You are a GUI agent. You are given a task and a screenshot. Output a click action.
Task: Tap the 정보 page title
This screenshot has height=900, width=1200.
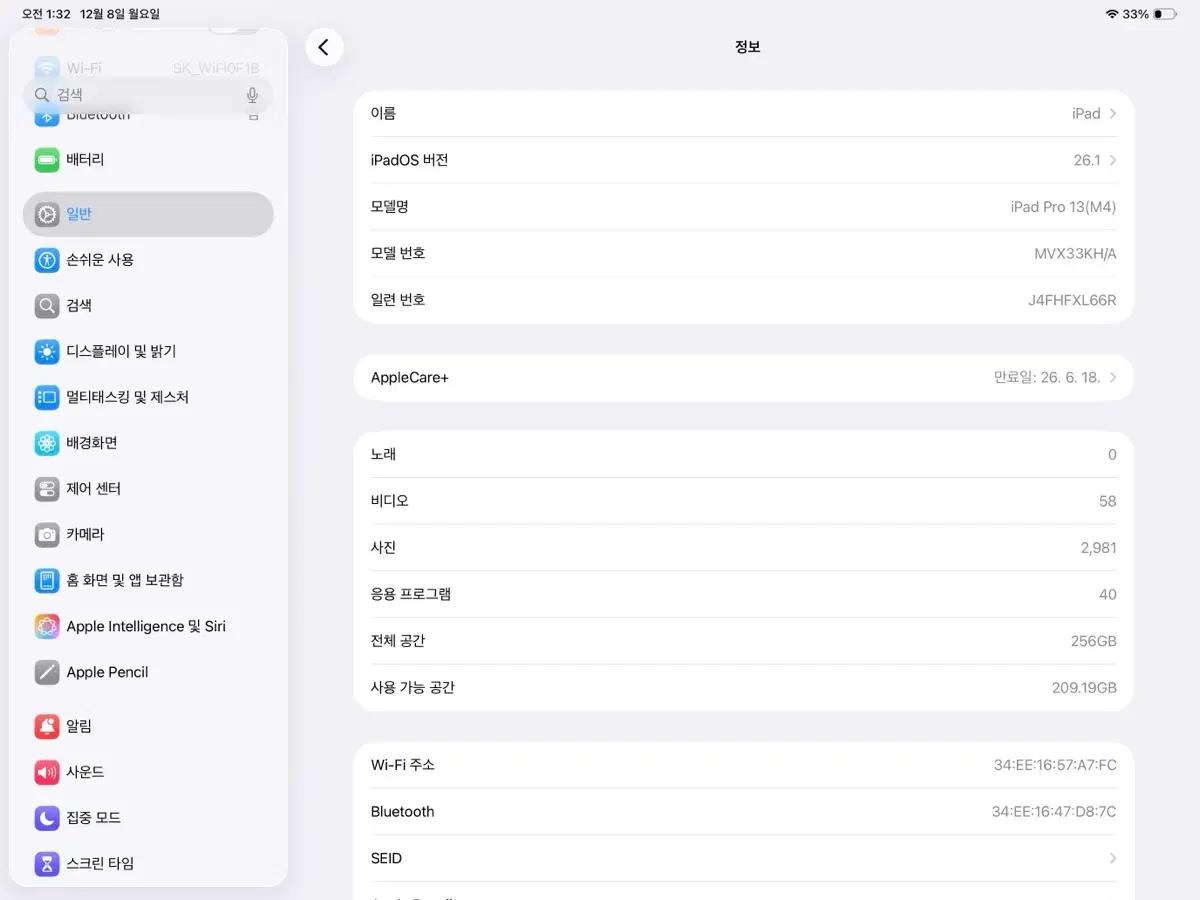(x=747, y=47)
